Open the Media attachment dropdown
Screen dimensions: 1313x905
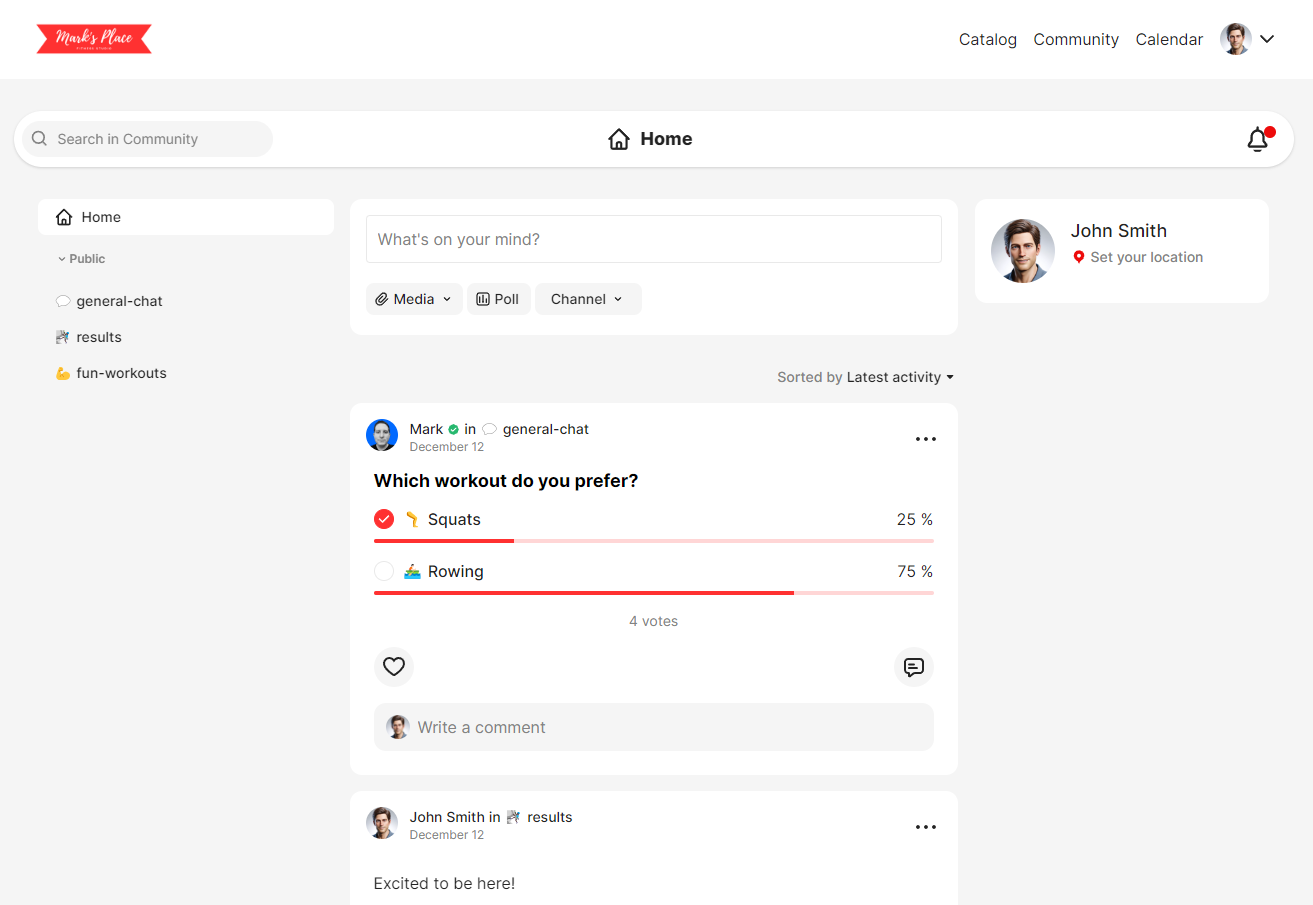pyautogui.click(x=414, y=299)
